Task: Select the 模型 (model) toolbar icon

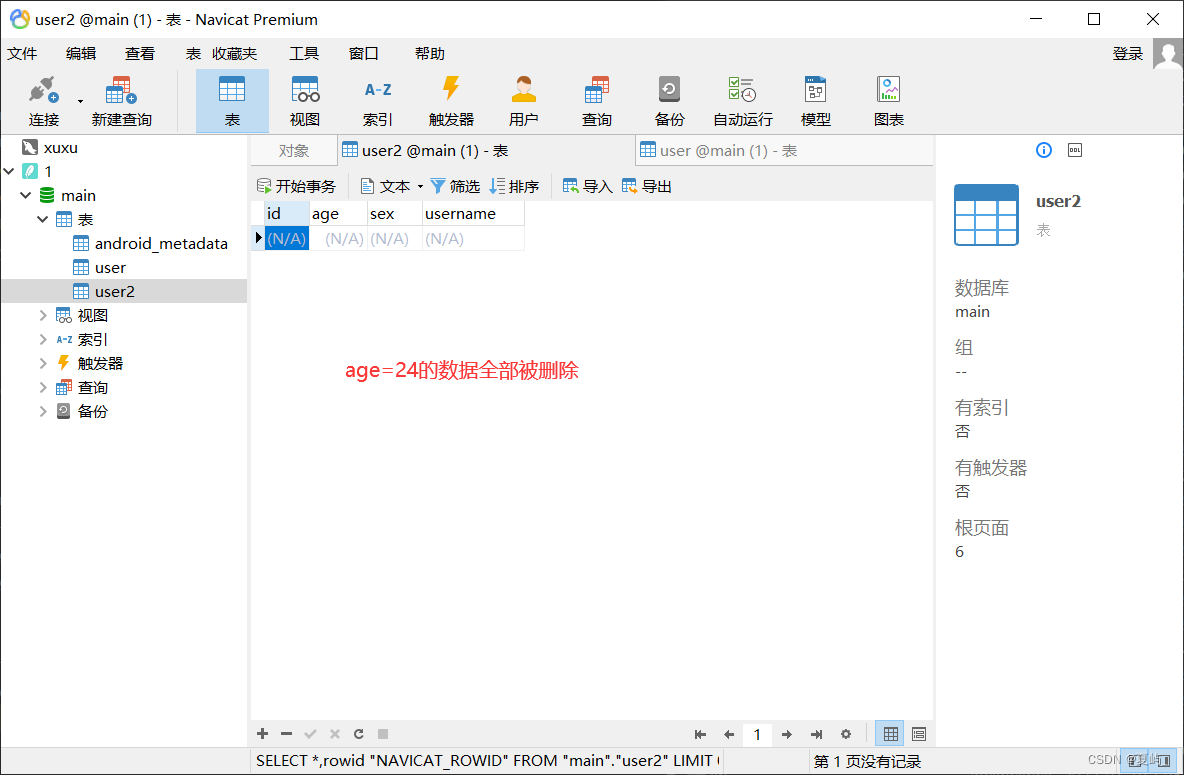Action: tap(815, 99)
